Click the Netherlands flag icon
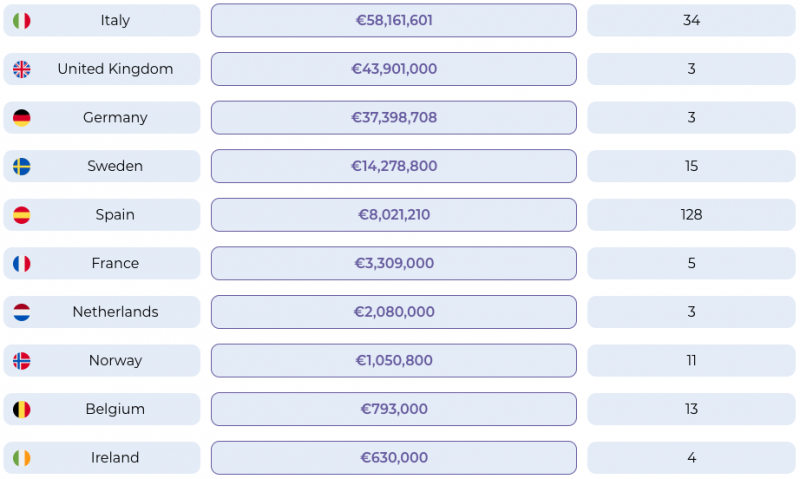Image resolution: width=800 pixels, height=479 pixels. coord(22,312)
